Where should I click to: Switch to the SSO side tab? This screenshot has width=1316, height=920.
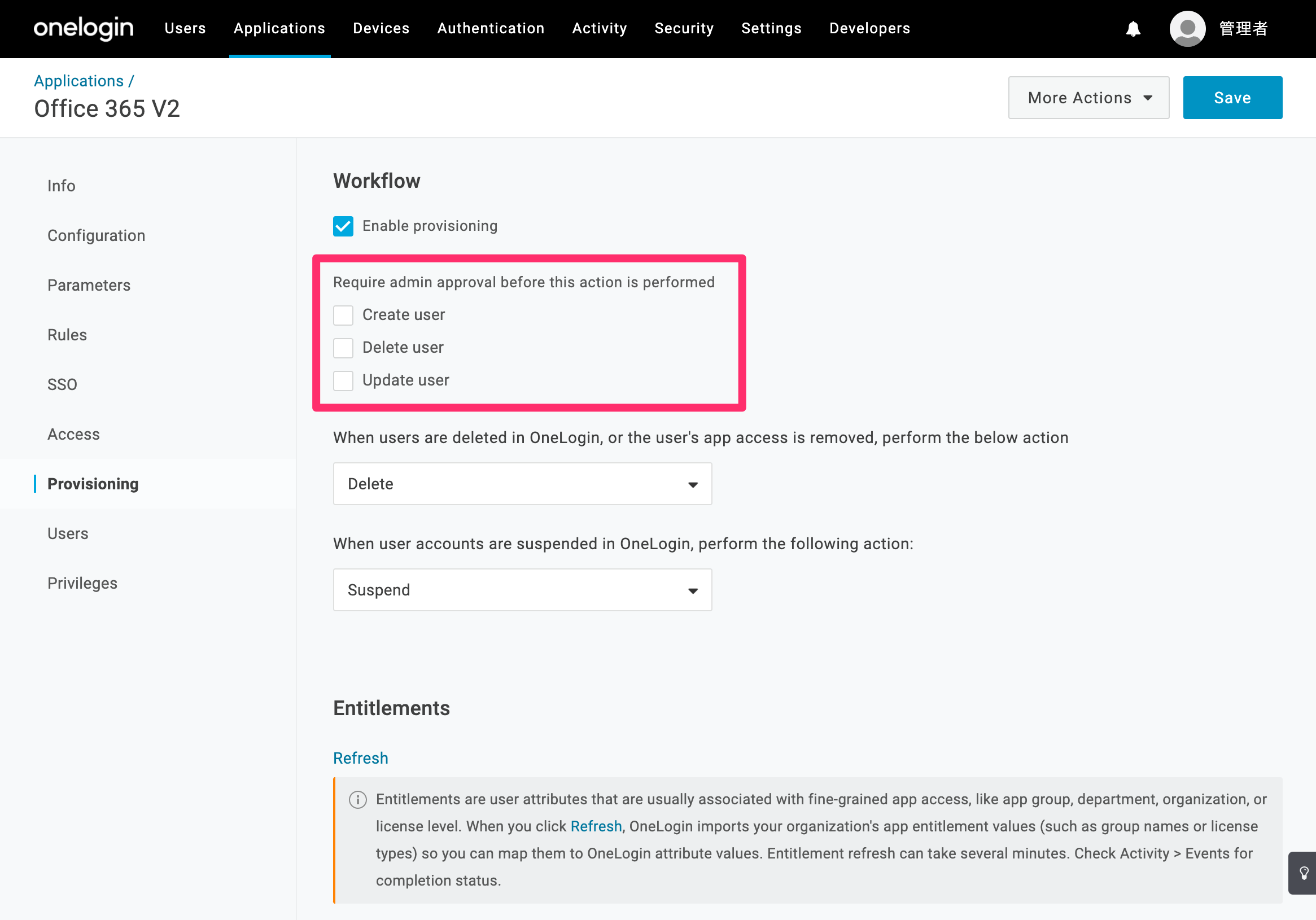63,385
